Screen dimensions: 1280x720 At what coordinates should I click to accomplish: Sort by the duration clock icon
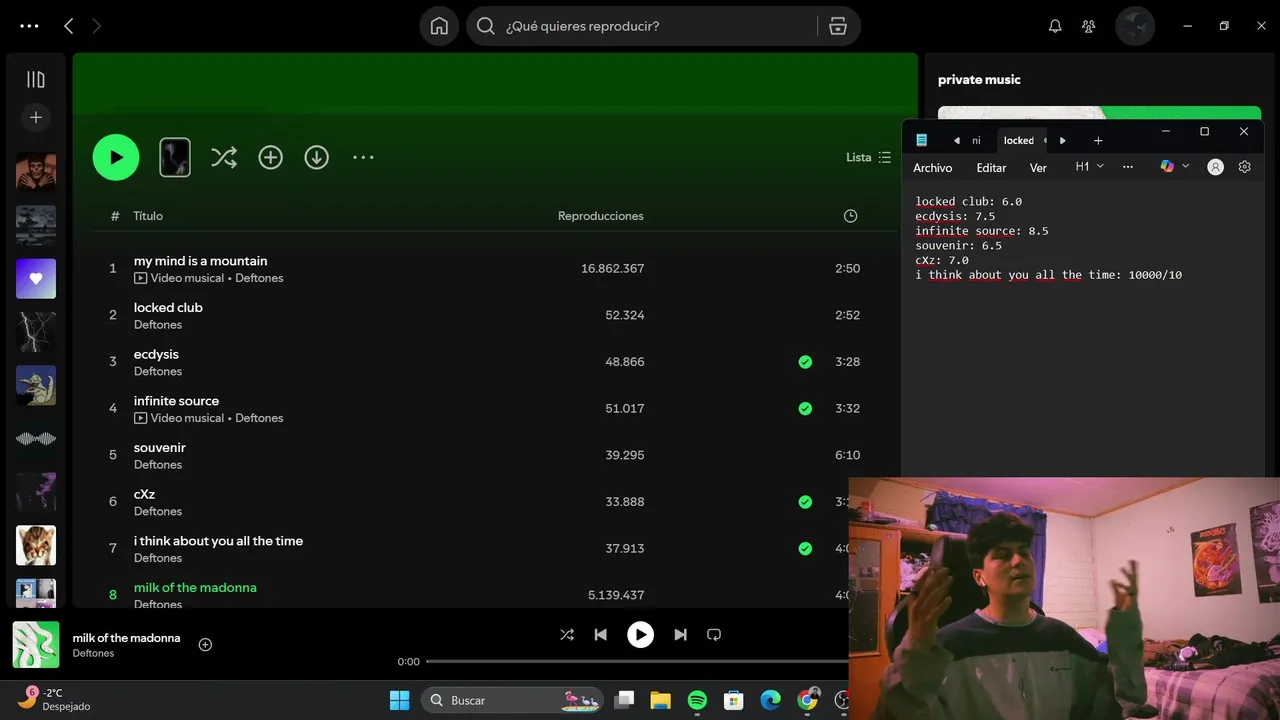pos(850,216)
